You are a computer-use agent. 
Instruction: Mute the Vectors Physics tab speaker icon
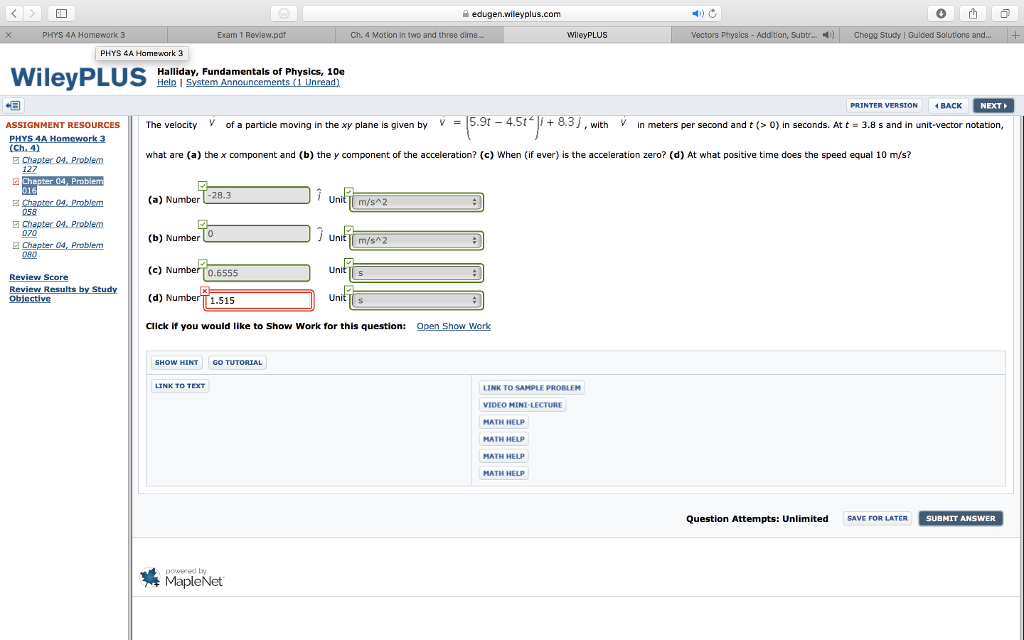(827, 35)
